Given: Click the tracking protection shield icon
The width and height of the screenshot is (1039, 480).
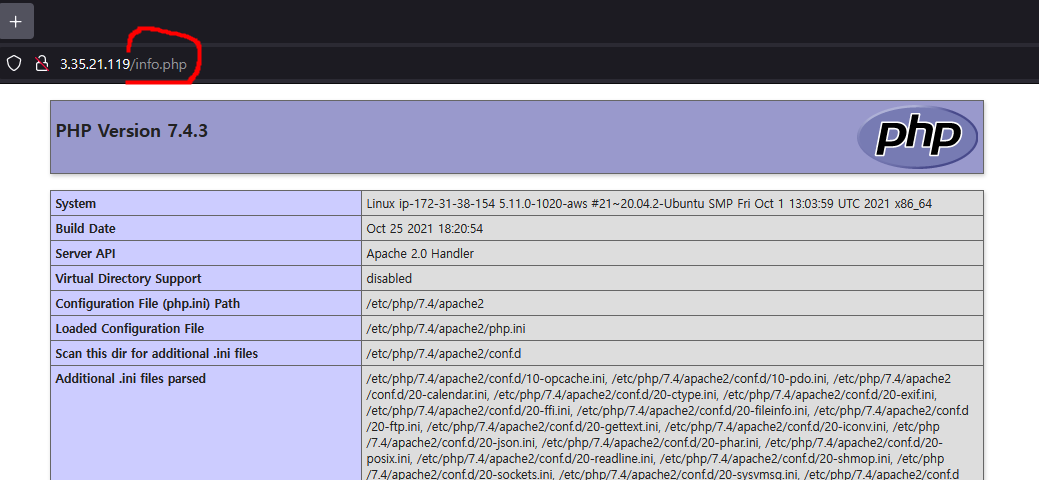Looking at the screenshot, I should click(x=14, y=64).
